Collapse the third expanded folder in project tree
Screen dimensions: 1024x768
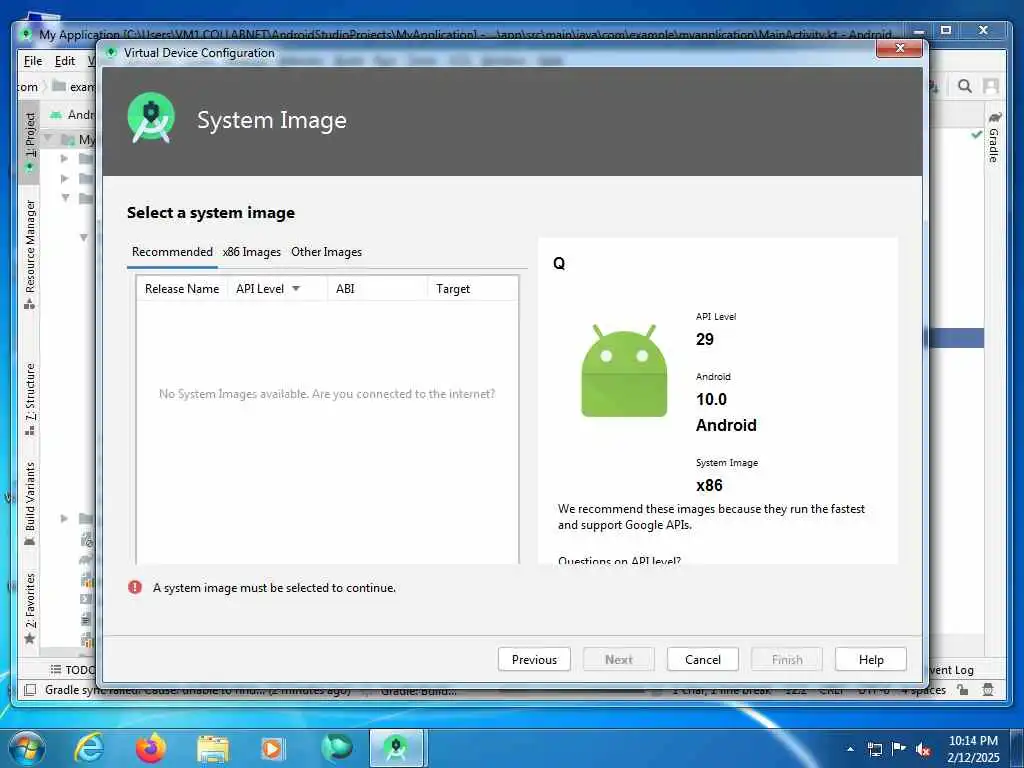tap(65, 197)
